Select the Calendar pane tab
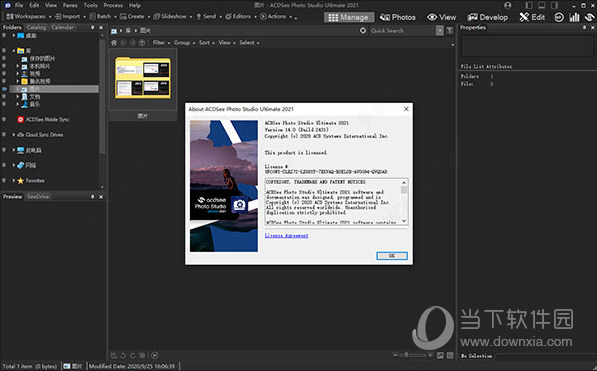597x371 pixels. [x=62, y=27]
